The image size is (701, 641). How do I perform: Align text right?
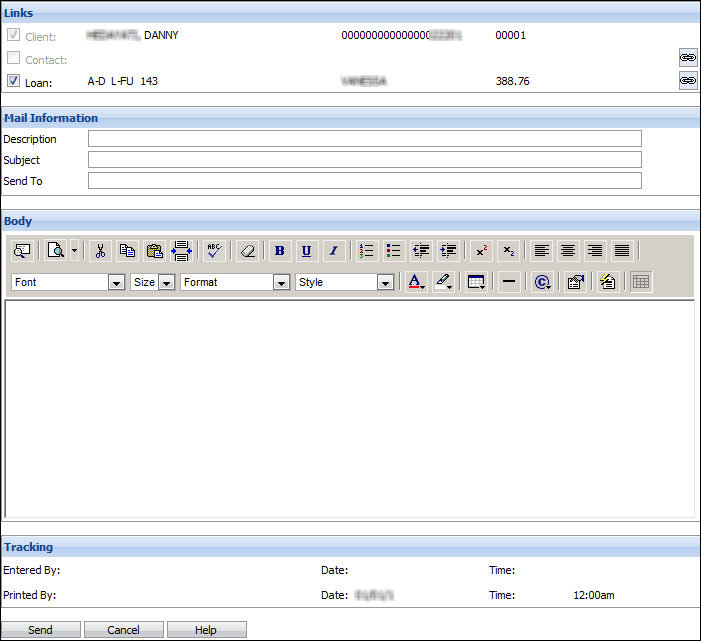(x=595, y=251)
